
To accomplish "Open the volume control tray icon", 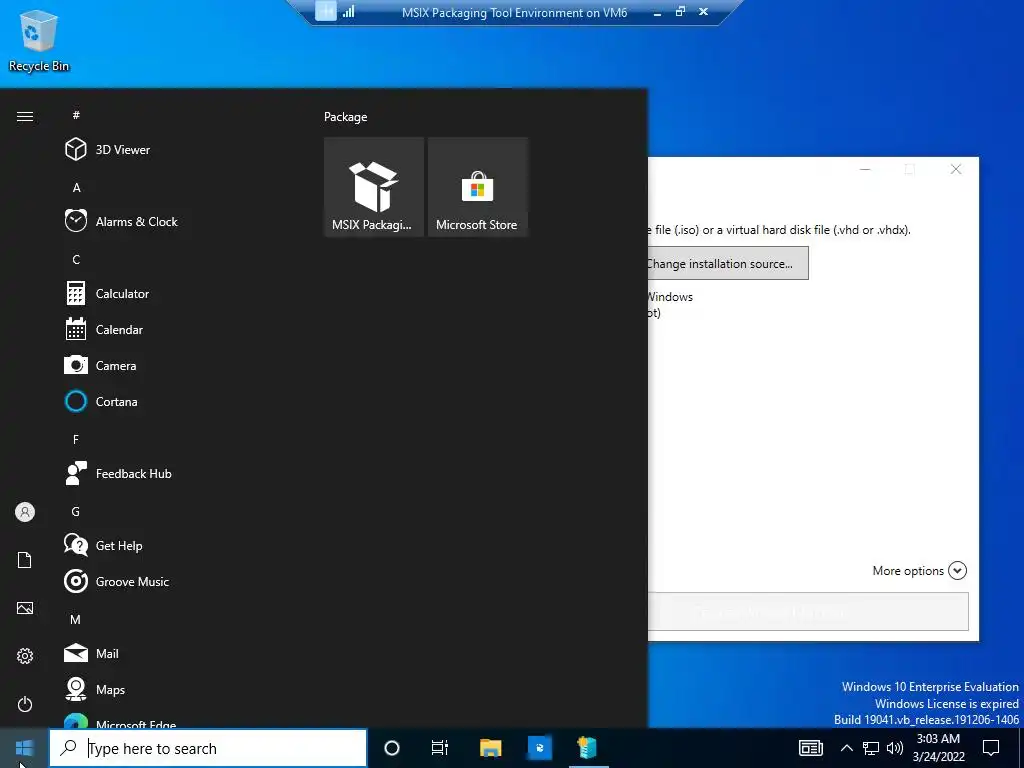I will [x=895, y=748].
